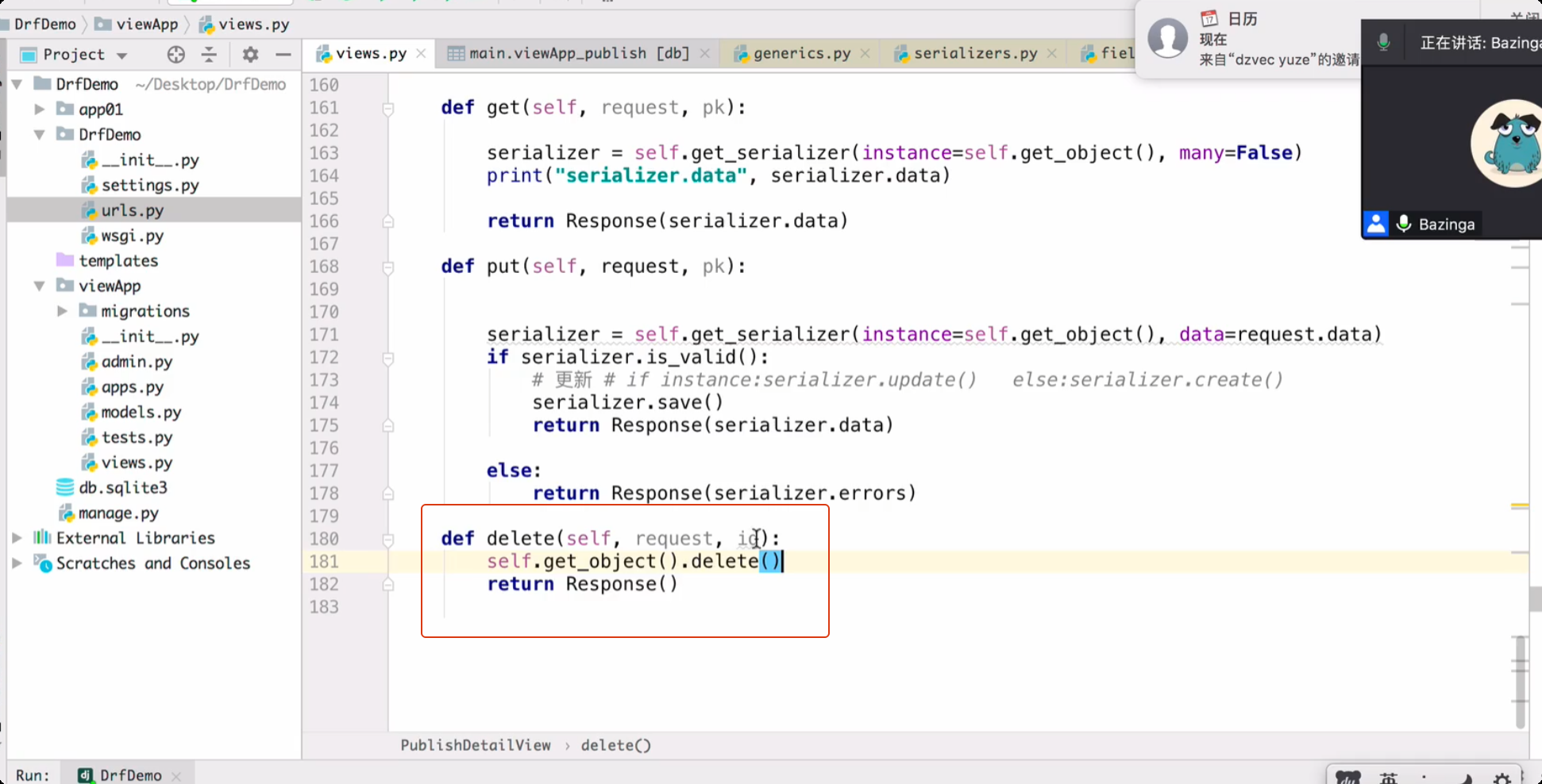1542x784 pixels.
Task: Close the generics.py editor tab
Action: click(865, 53)
